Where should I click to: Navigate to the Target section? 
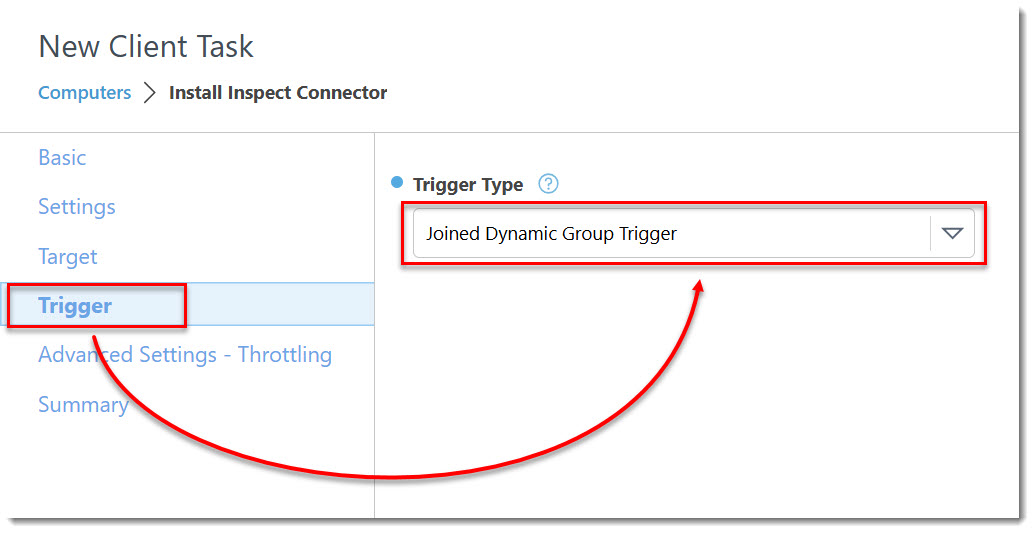click(x=67, y=257)
